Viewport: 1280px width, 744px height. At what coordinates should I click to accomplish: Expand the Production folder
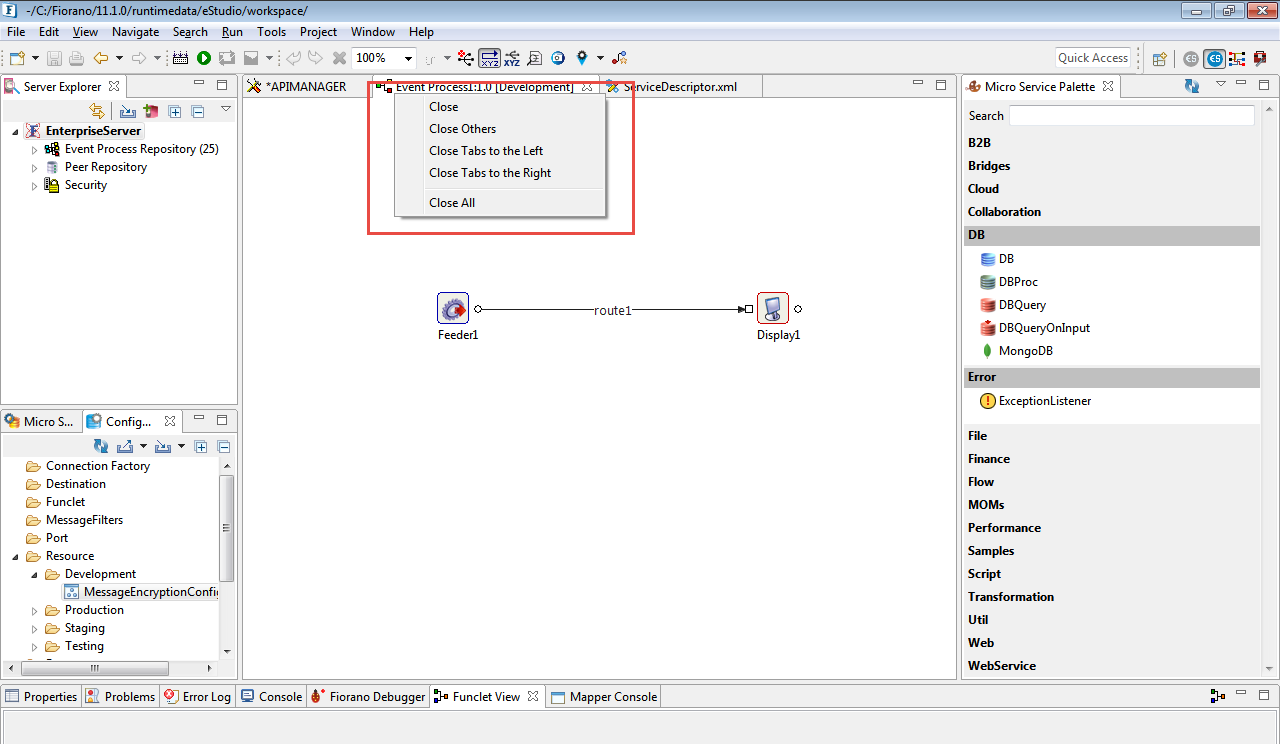coord(34,610)
